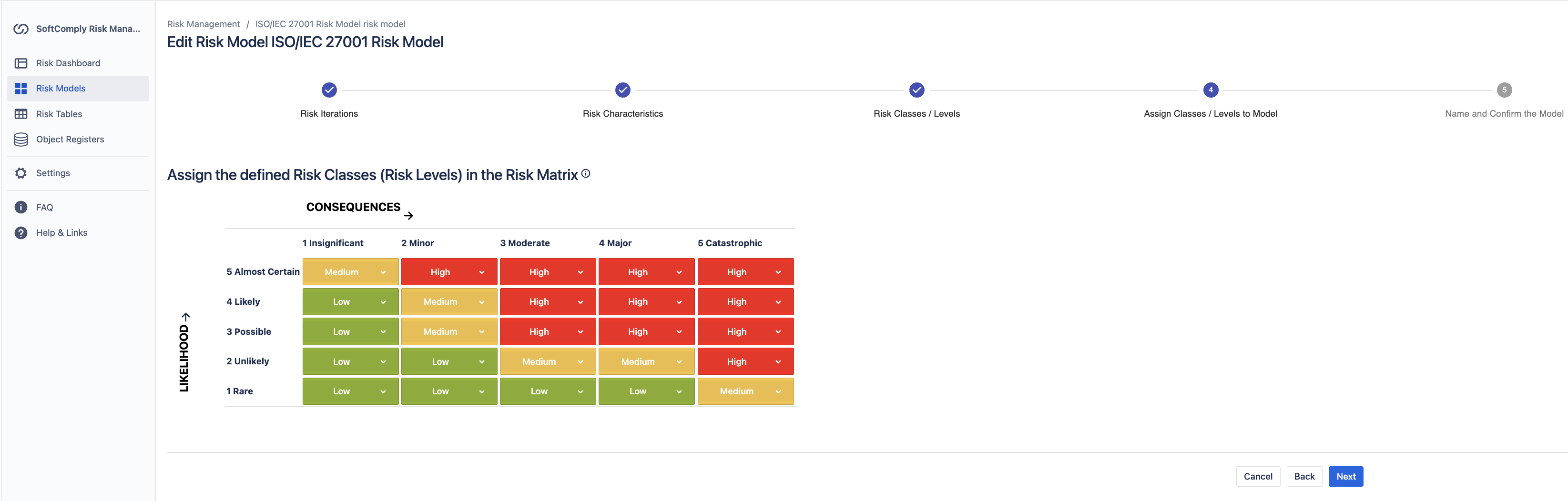1568x501 pixels.
Task: Click the FAQ info icon
Action: (20, 207)
